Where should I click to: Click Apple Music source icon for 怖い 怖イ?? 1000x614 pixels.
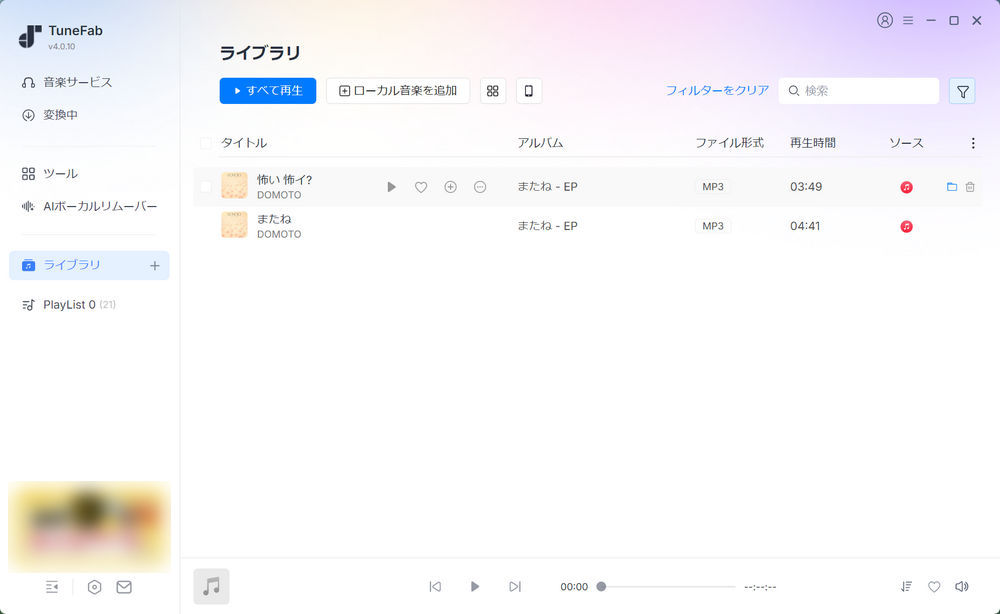906,187
